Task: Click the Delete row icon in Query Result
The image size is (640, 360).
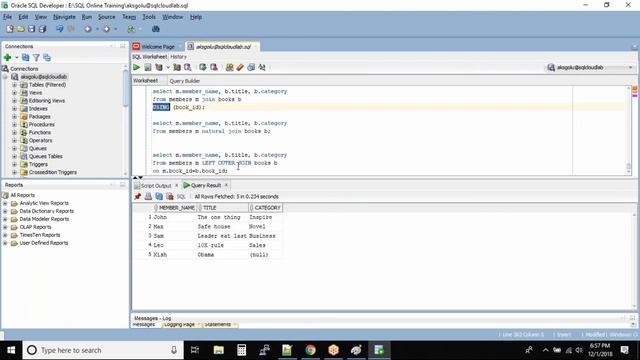Action: pos(170,197)
